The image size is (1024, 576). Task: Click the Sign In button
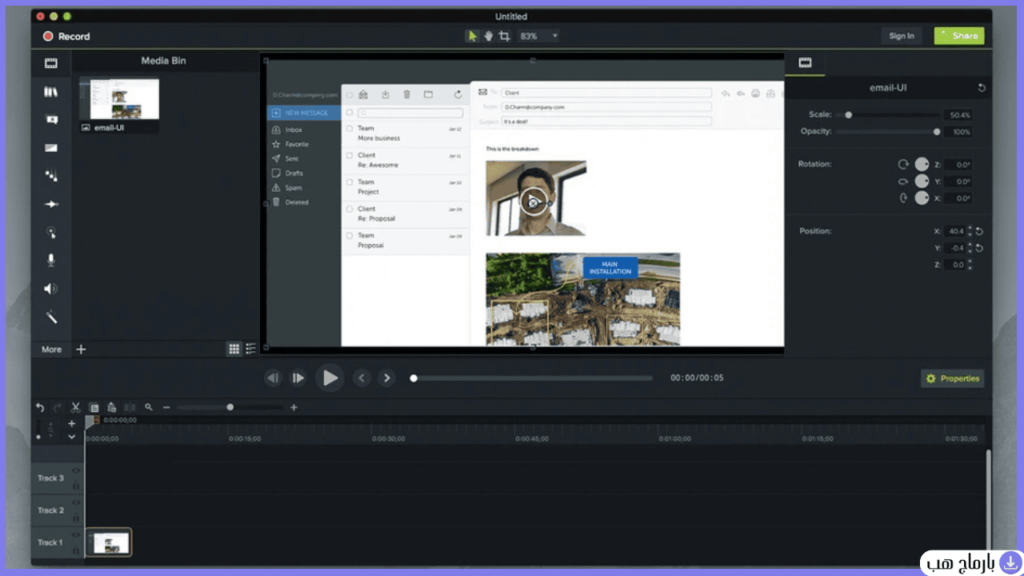(901, 36)
